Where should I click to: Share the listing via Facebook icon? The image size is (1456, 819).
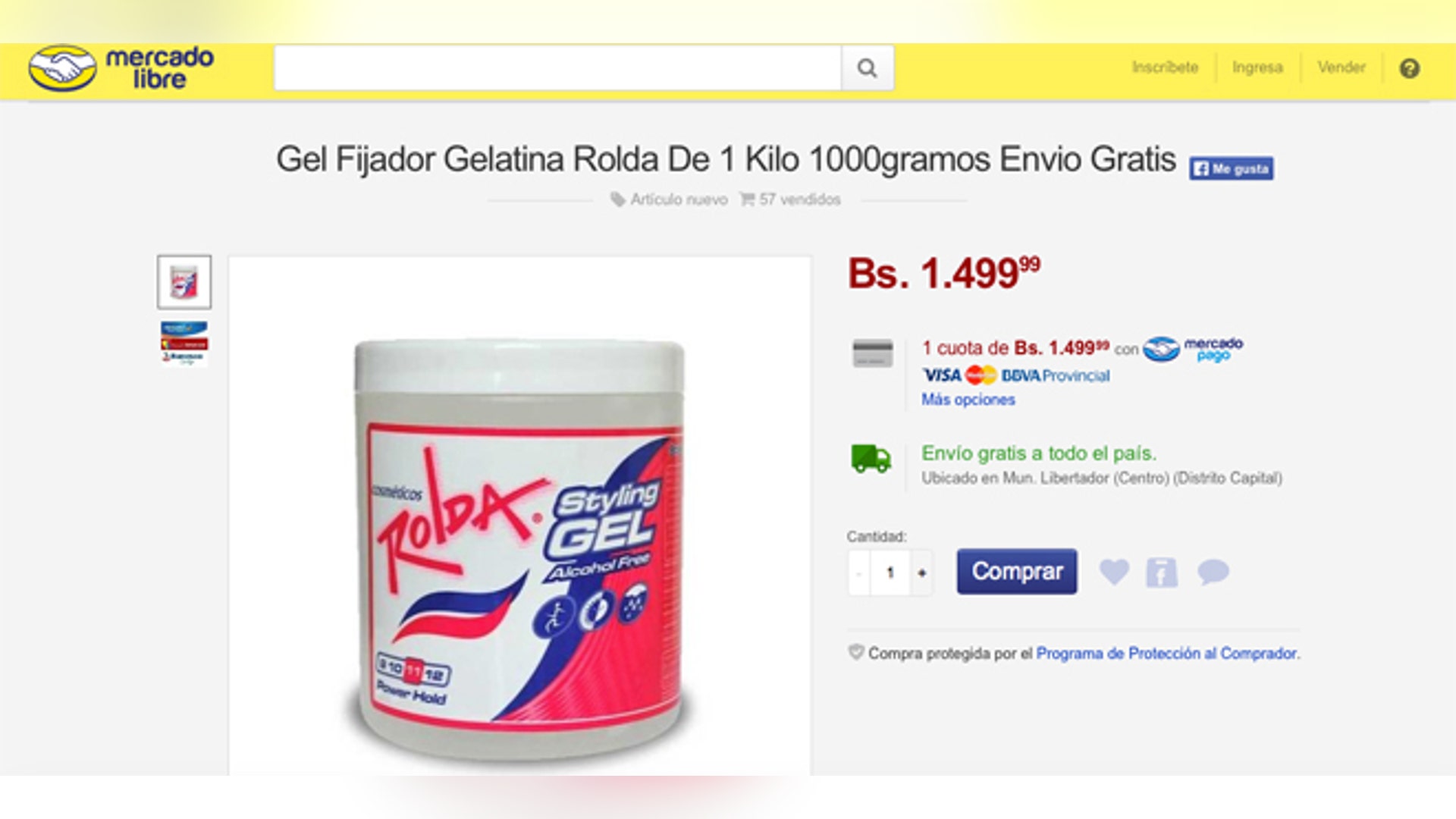click(1161, 572)
